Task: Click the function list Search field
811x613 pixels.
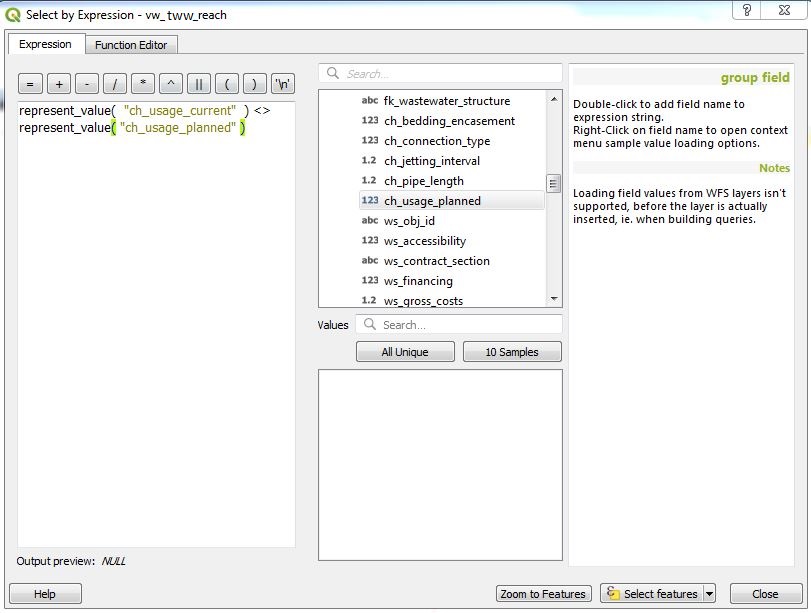Action: click(440, 73)
